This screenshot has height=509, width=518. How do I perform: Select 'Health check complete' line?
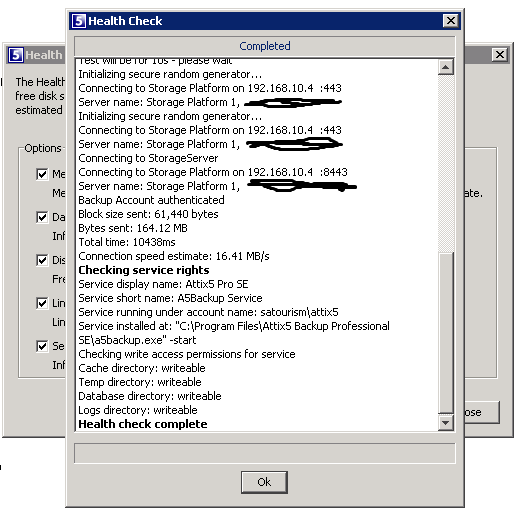click(x=143, y=424)
